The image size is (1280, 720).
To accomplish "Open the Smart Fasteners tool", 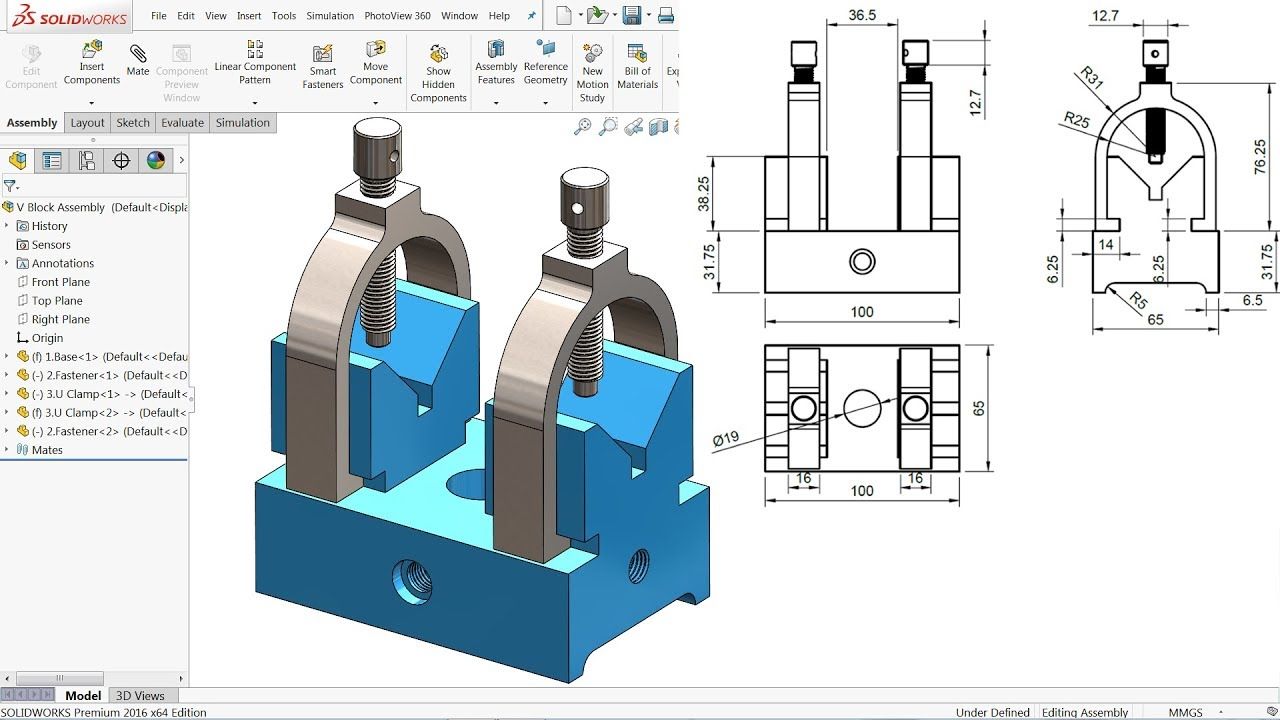I will tap(322, 65).
